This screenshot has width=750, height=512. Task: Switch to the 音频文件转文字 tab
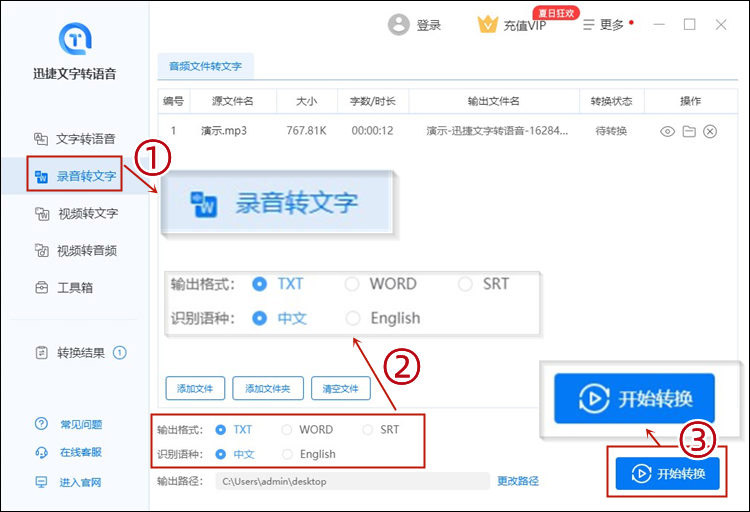tap(205, 67)
